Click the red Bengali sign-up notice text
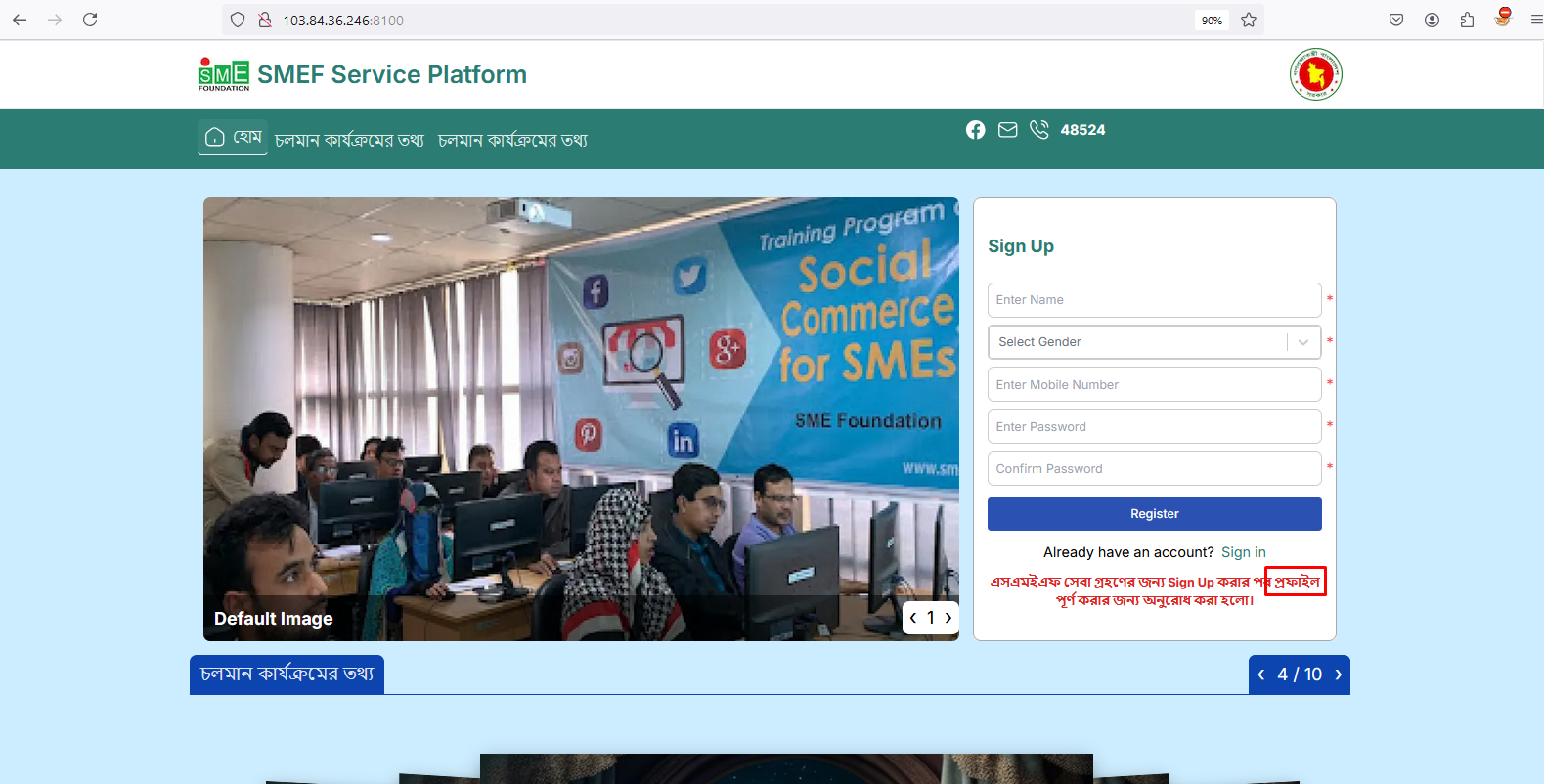 coord(1155,590)
